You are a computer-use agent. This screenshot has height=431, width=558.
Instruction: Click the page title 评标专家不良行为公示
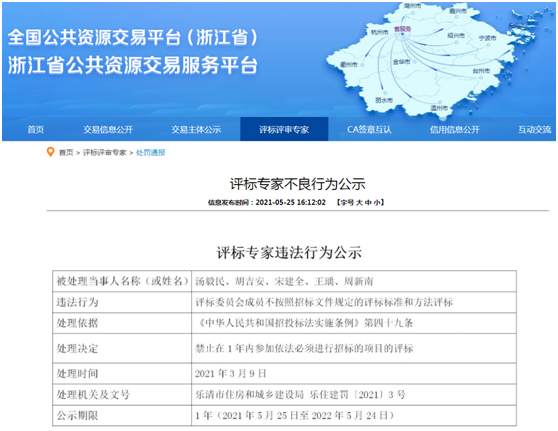pos(298,184)
